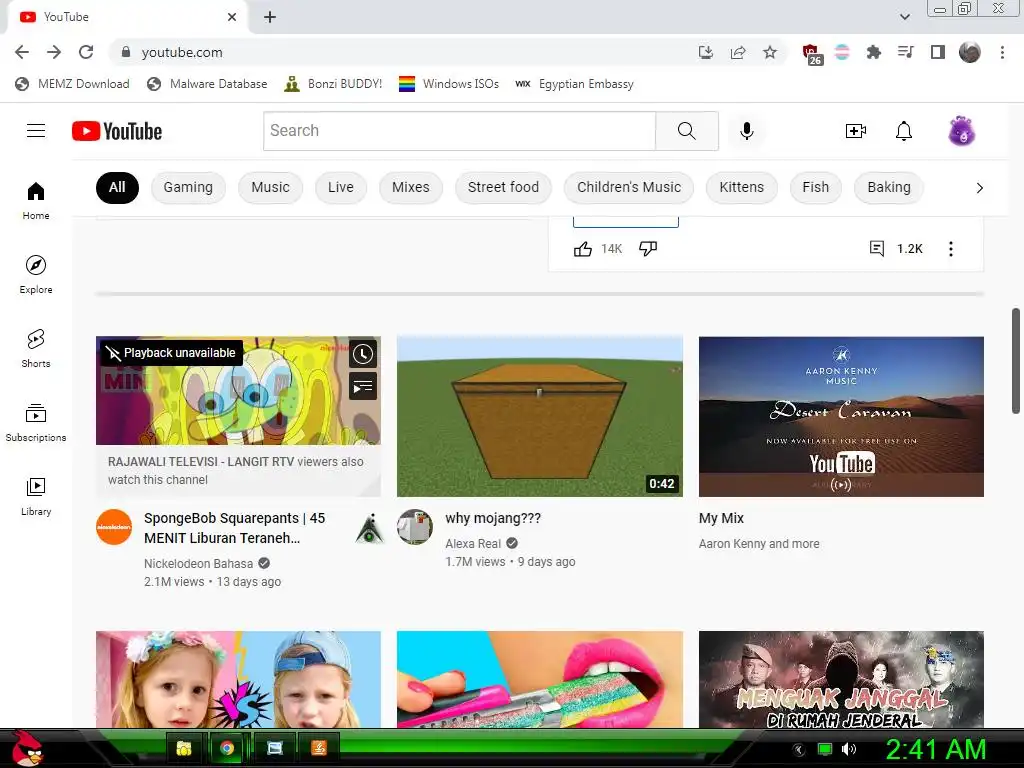
Task: Open the Chrome profile avatar
Action: (970, 52)
